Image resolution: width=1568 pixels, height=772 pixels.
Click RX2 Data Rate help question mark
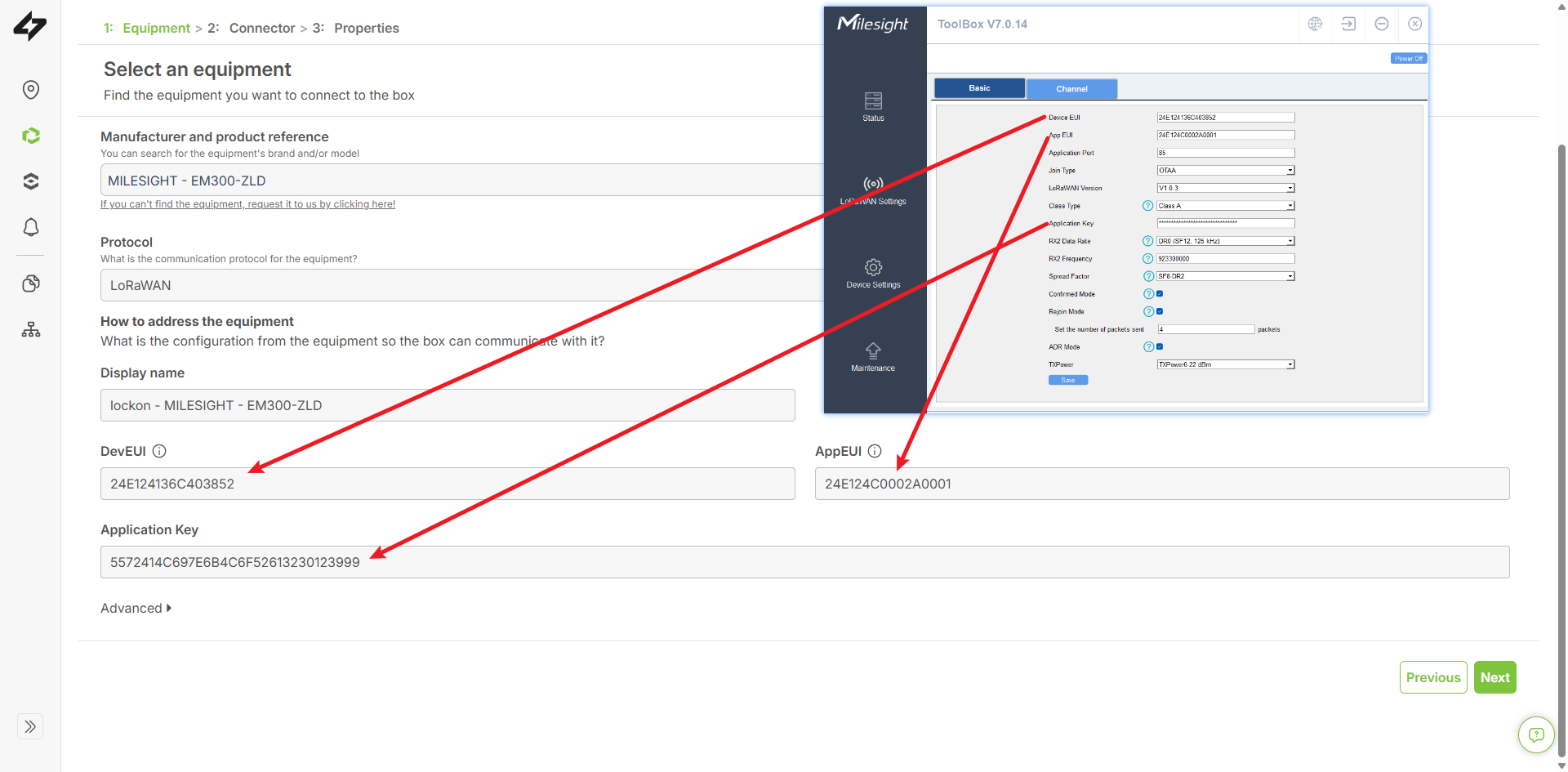pos(1147,241)
